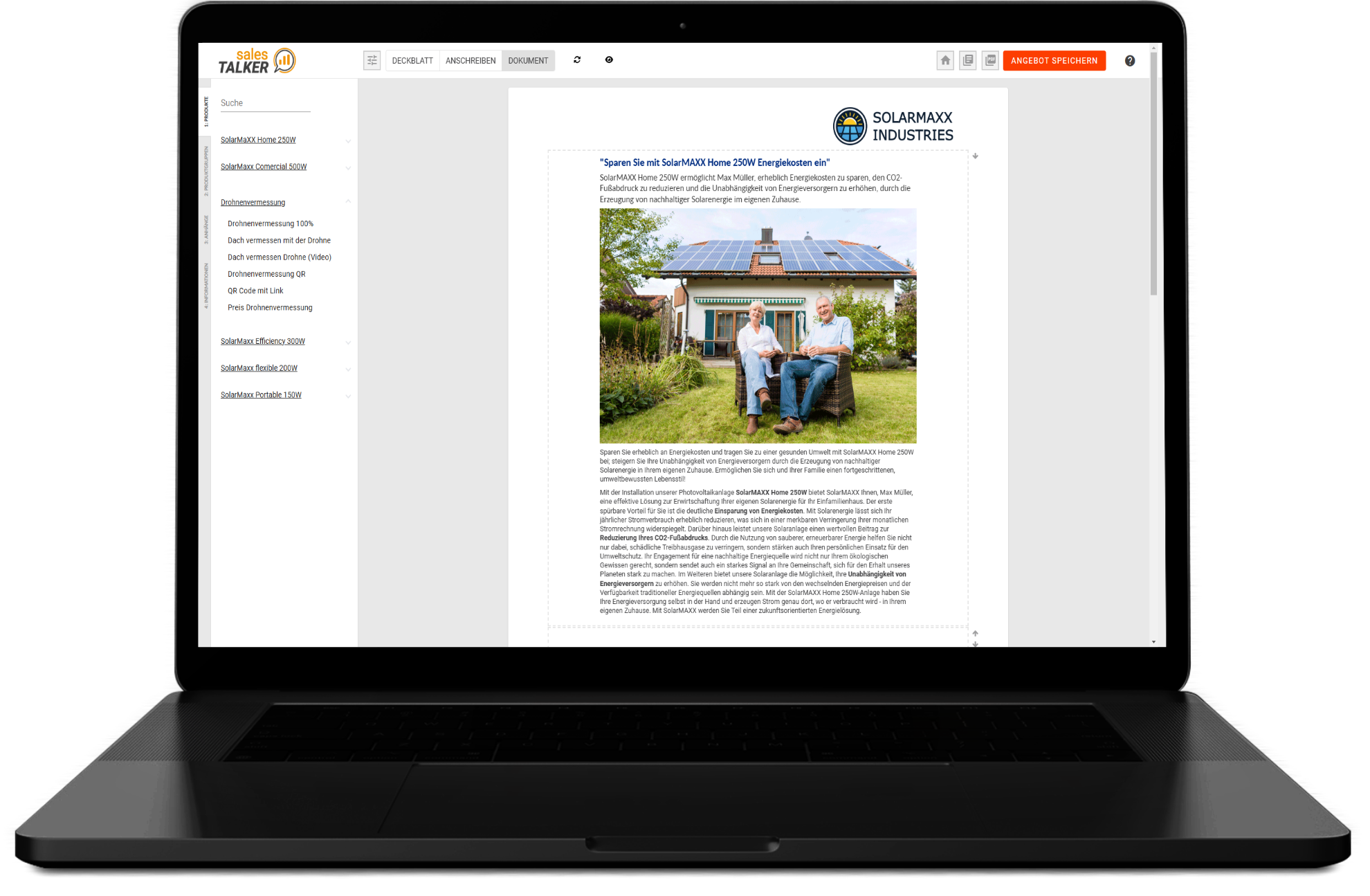Screen dimensions: 1370x896
Task: Toggle the eye preview icon
Action: pos(609,60)
